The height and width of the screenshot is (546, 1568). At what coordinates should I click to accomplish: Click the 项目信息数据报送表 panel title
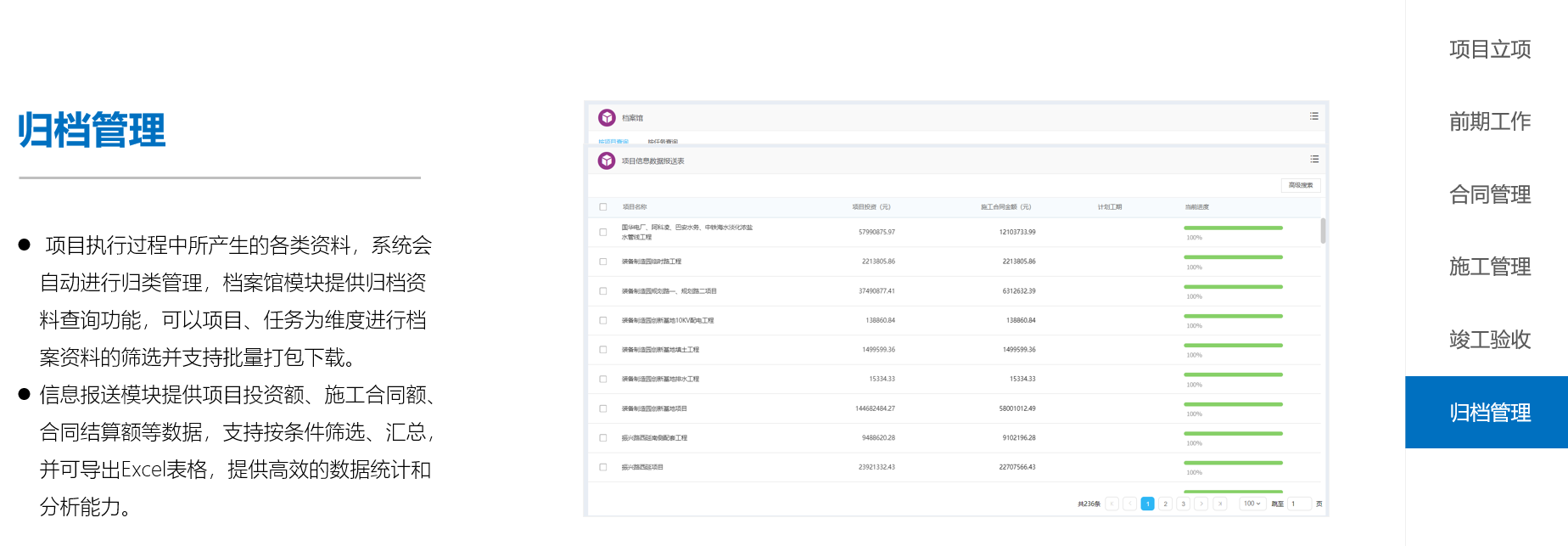click(x=652, y=160)
